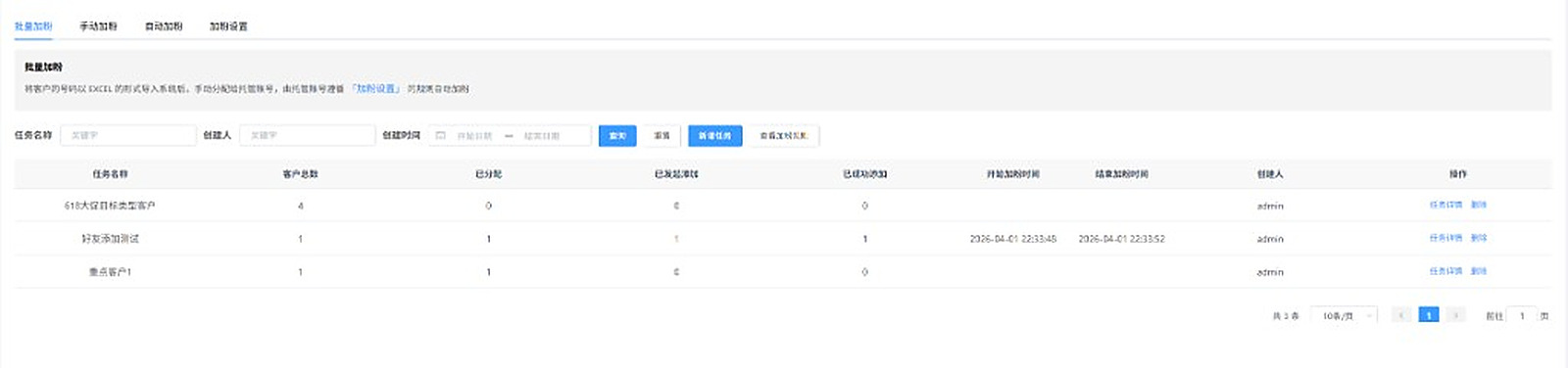Click the white button right of 新建任务
The image size is (1568, 368).
pos(784,136)
